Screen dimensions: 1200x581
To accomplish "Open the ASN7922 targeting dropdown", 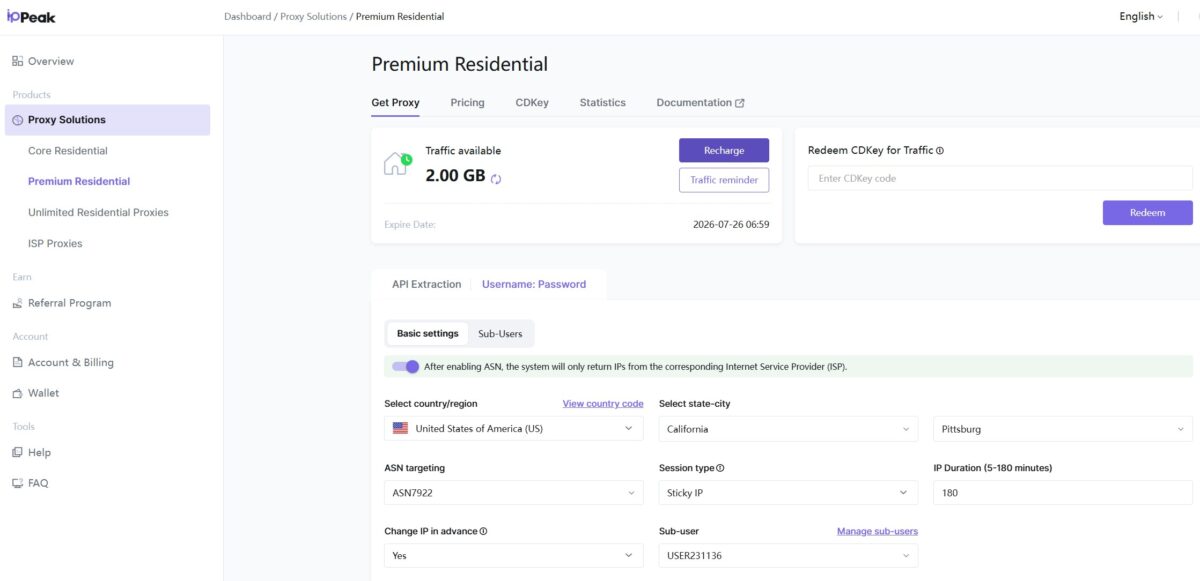I will click(514, 493).
